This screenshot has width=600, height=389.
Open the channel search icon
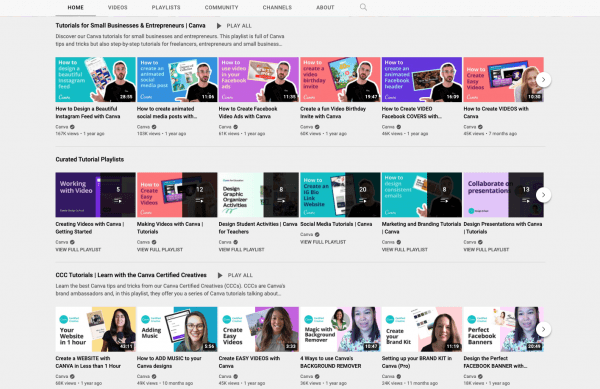tap(363, 7)
